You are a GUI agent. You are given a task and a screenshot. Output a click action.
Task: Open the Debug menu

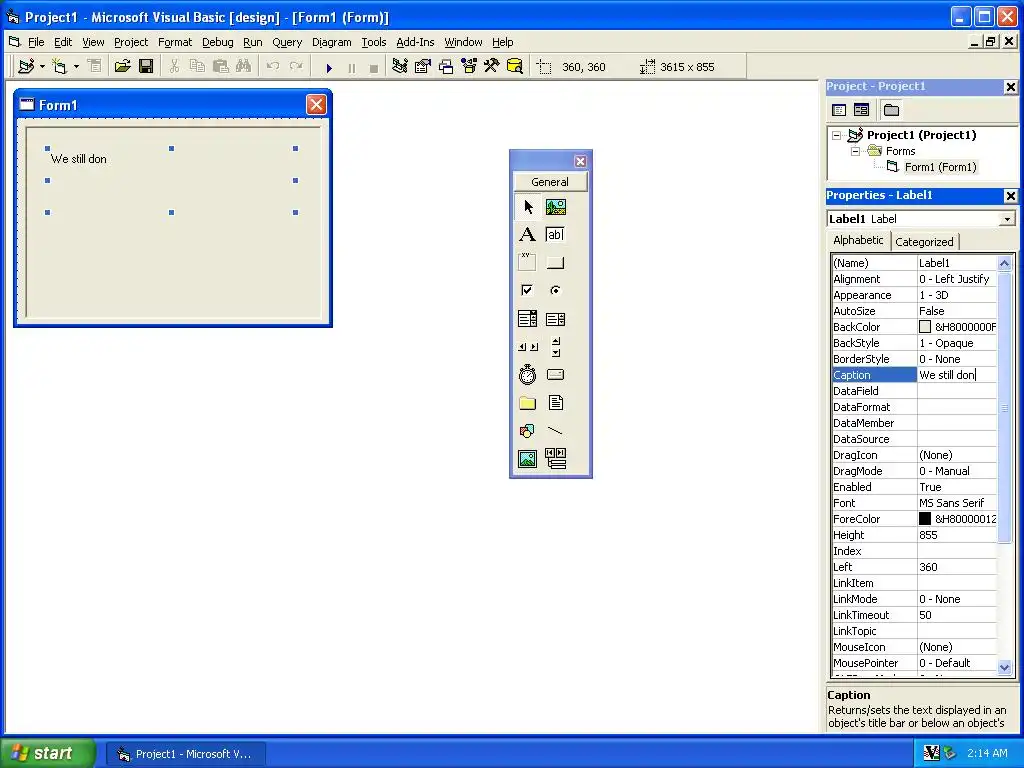pyautogui.click(x=217, y=42)
